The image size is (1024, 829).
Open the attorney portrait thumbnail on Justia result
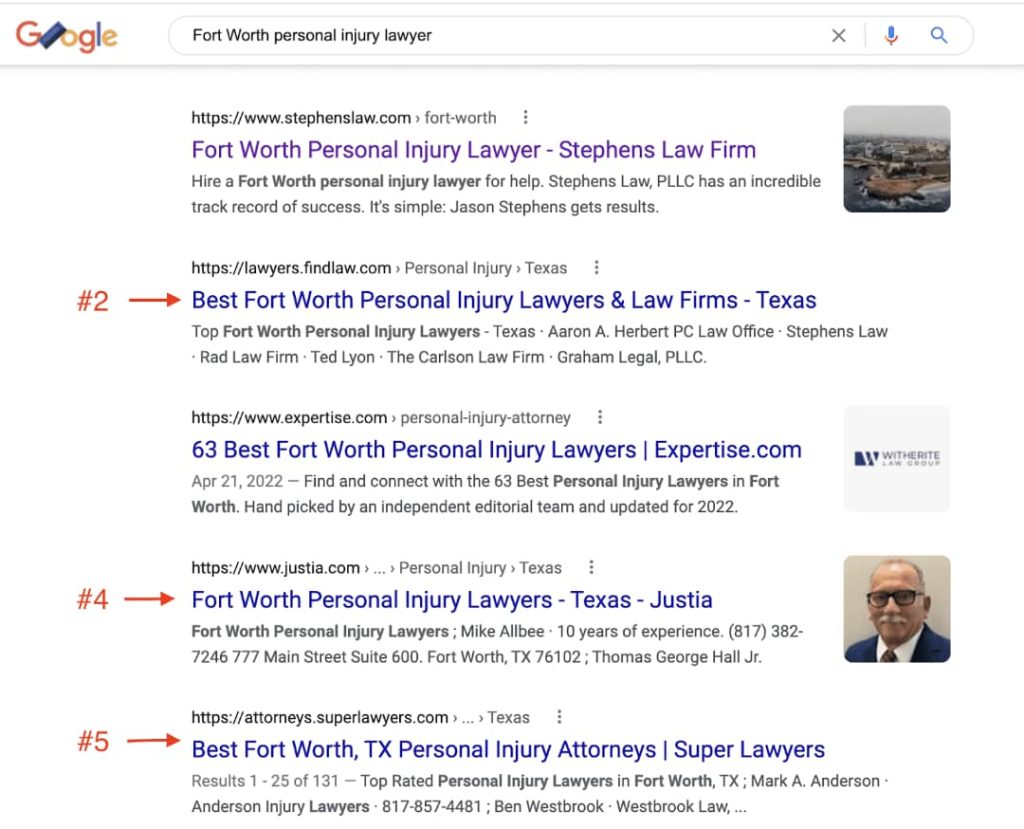[x=897, y=609]
